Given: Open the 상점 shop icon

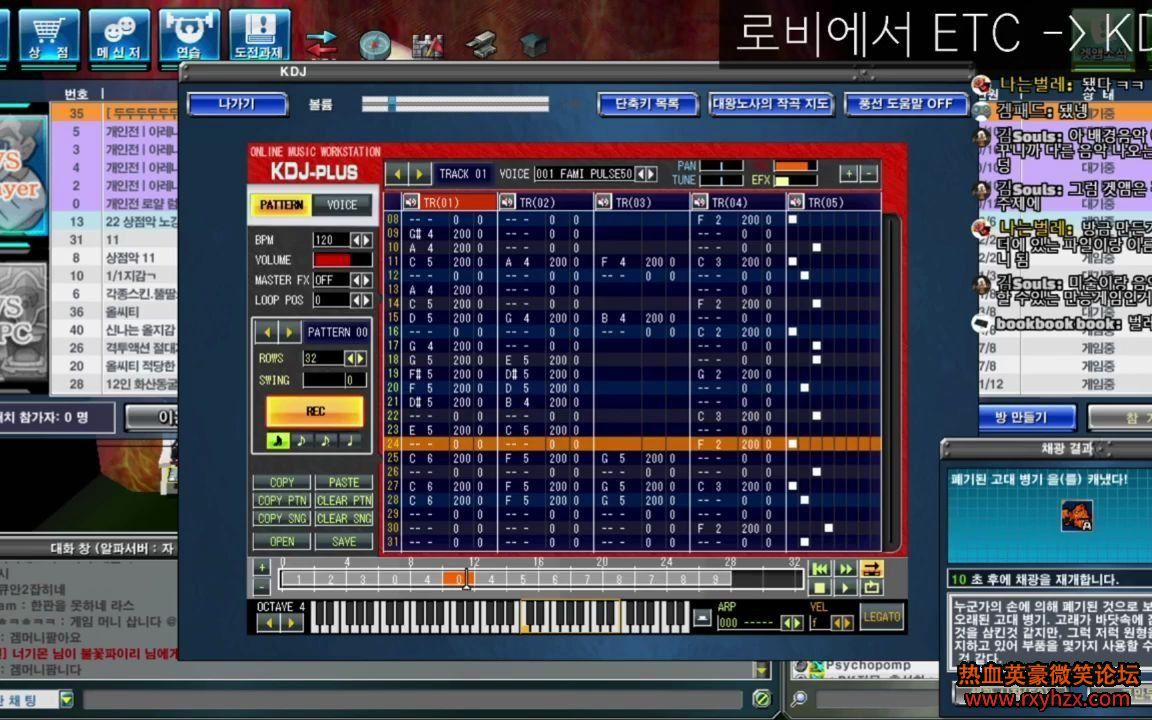Looking at the screenshot, I should (48, 30).
